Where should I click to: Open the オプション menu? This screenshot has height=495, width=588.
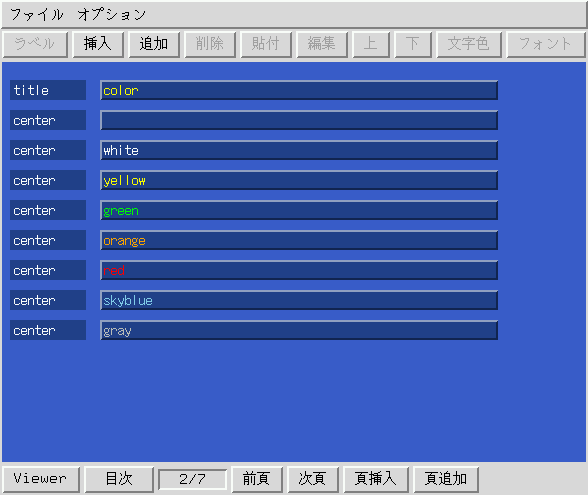111,15
